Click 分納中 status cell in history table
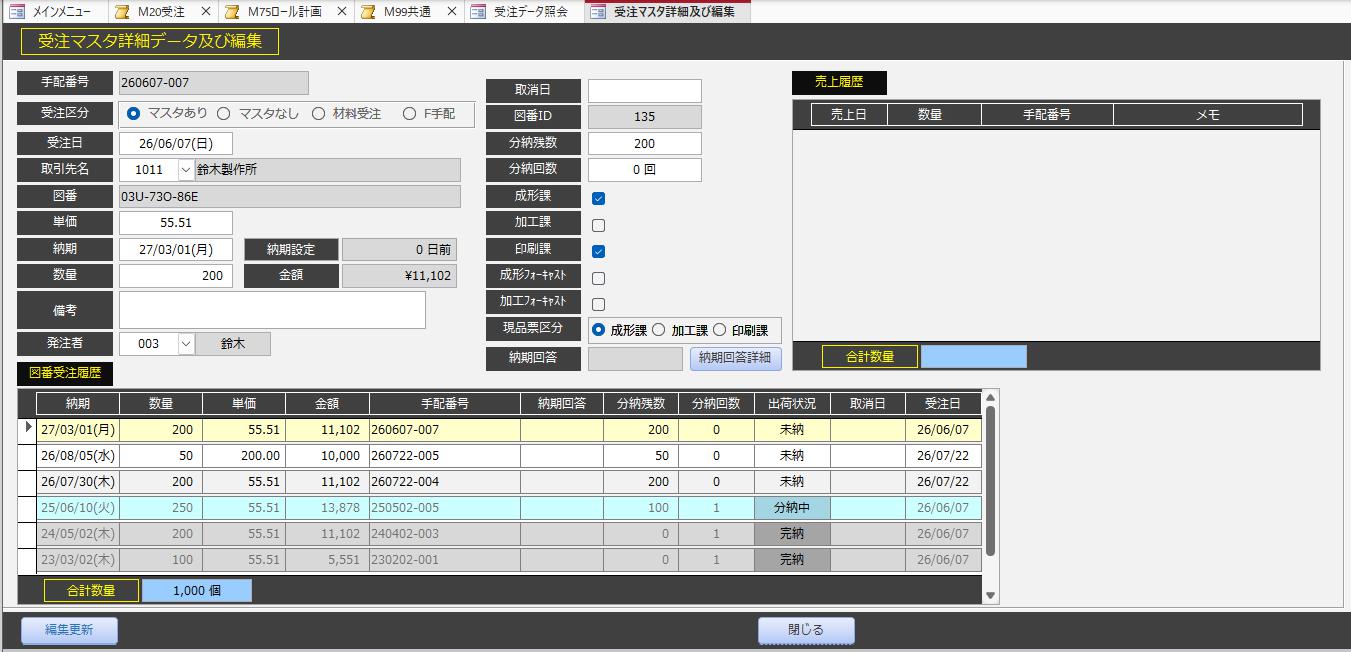Viewport: 1351px width, 652px height. coord(792,508)
